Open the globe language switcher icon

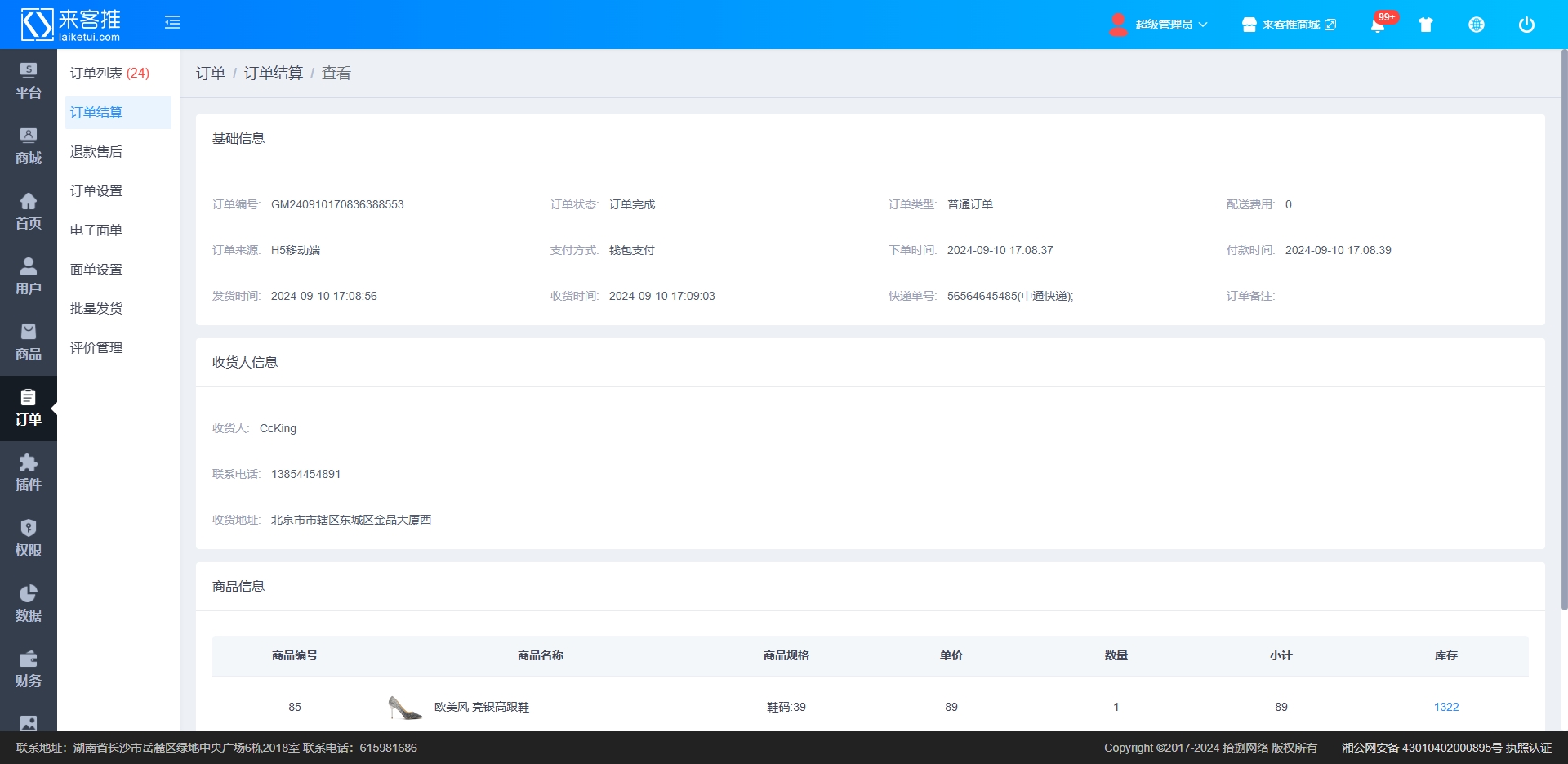click(x=1477, y=25)
